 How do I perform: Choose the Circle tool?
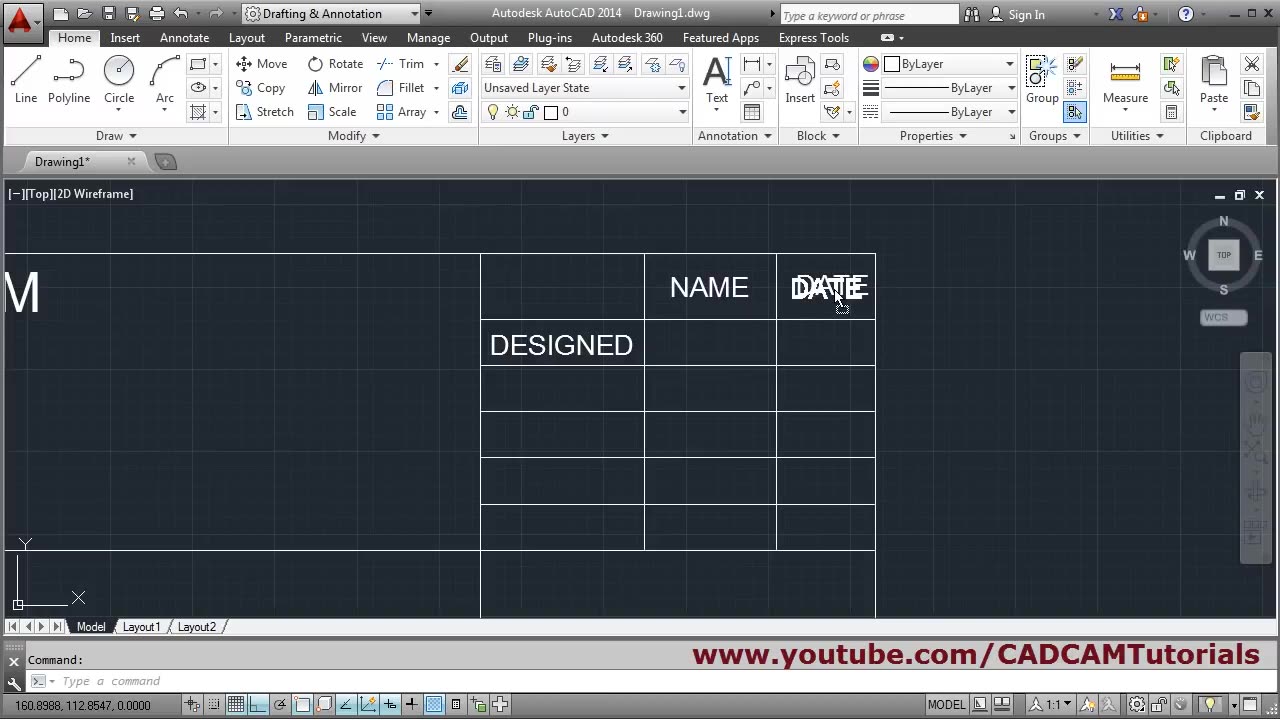[x=119, y=80]
